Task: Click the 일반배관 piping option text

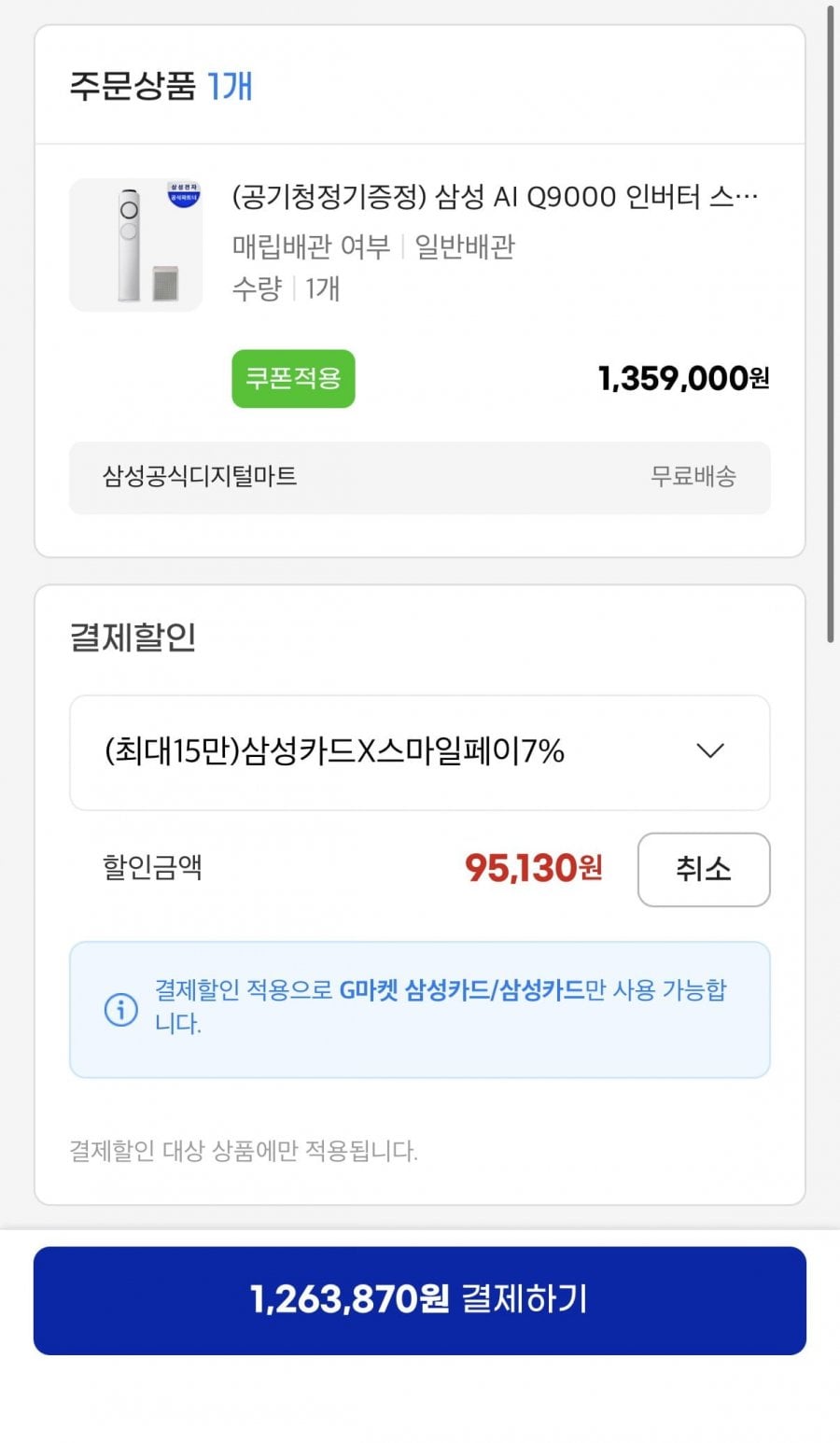Action: coord(465,246)
